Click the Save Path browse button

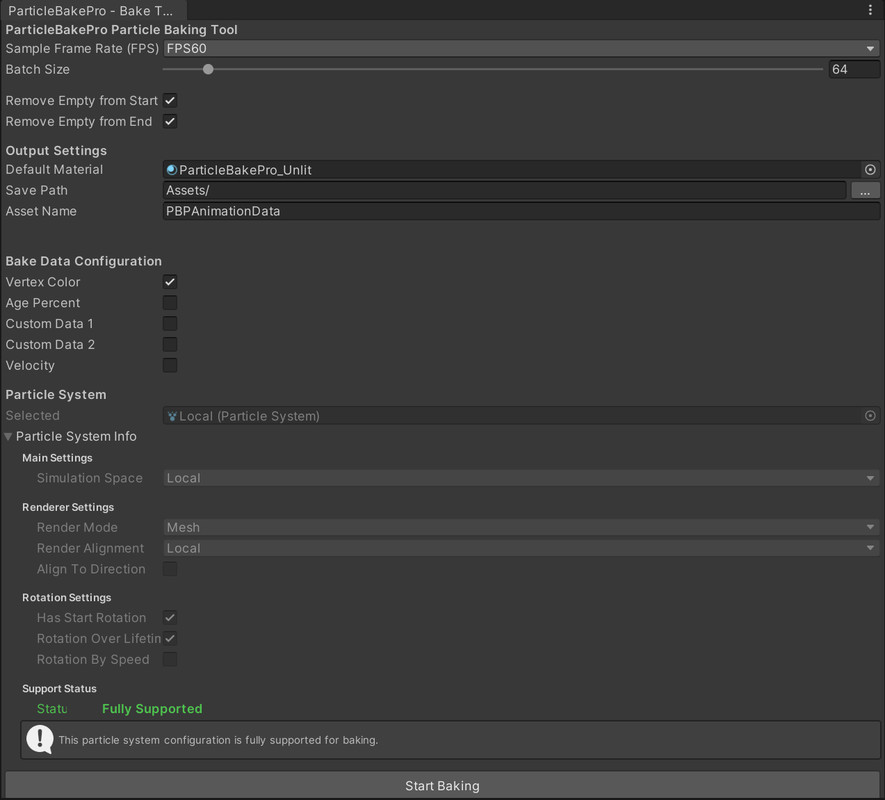[x=864, y=190]
